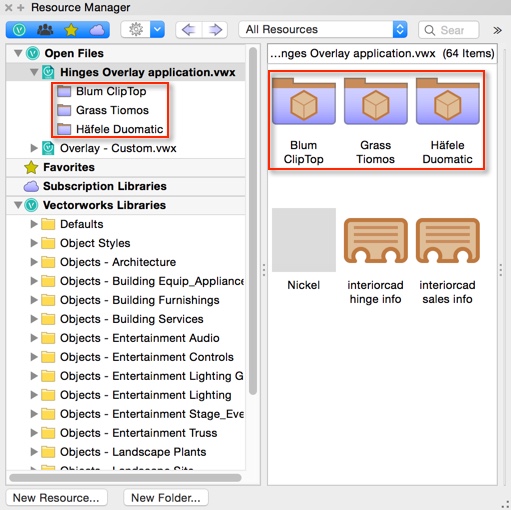Go back with left arrow button
511x510 pixels.
coord(189,30)
